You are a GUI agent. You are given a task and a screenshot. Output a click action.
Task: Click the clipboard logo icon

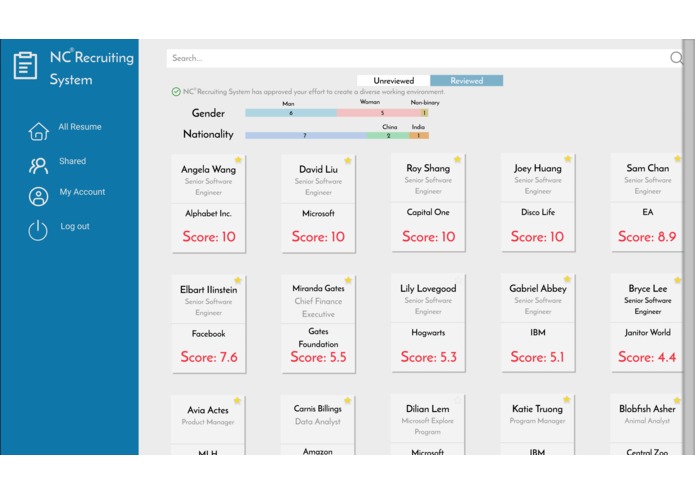(25, 66)
